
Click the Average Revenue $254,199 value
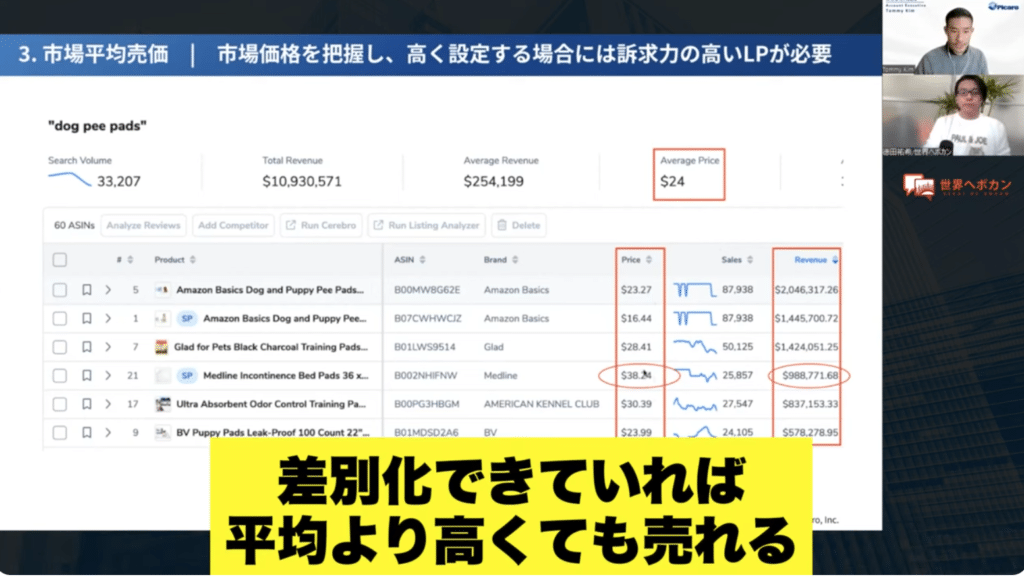click(x=494, y=181)
